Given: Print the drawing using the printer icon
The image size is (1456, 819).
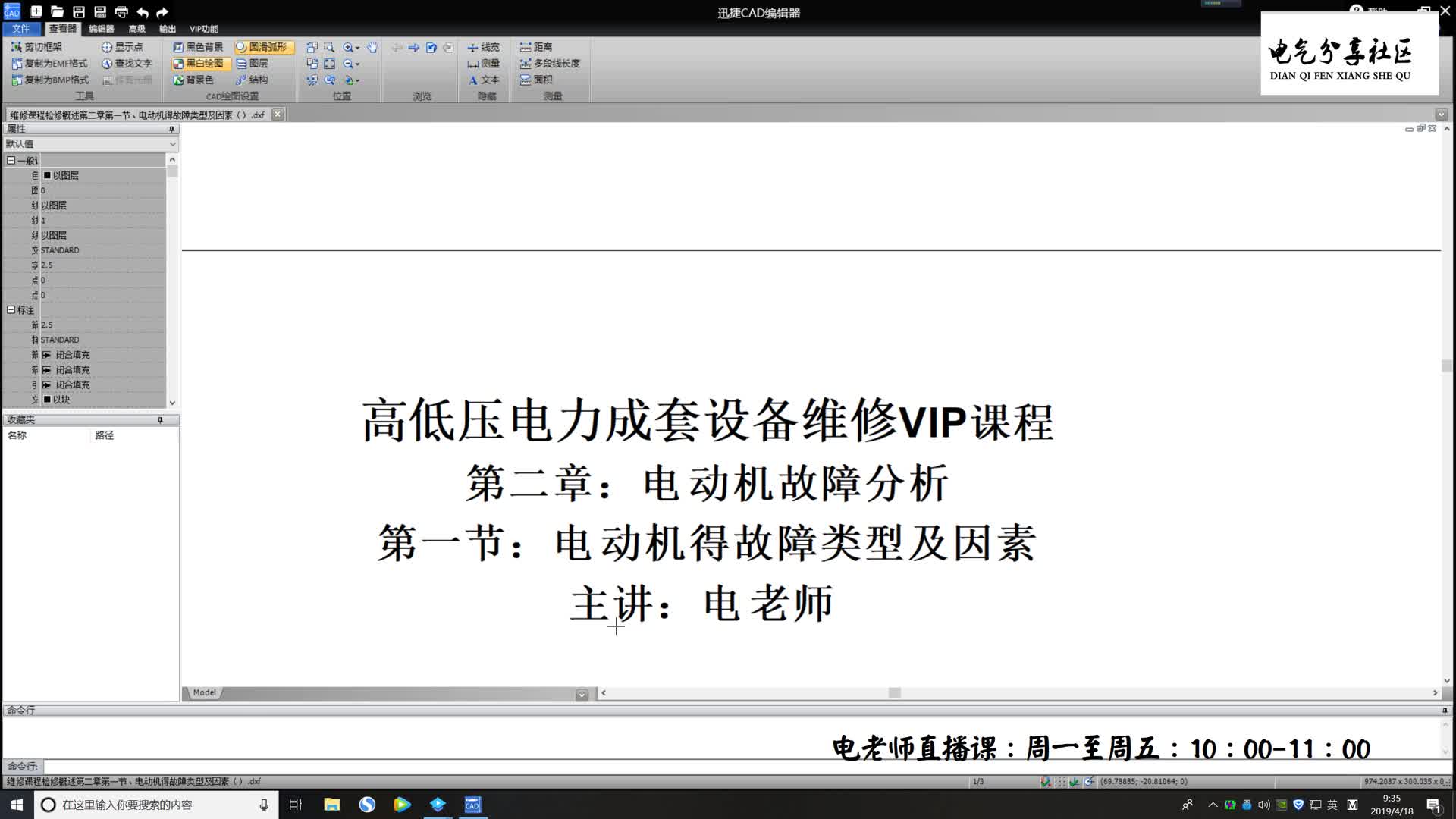Looking at the screenshot, I should tap(121, 11).
